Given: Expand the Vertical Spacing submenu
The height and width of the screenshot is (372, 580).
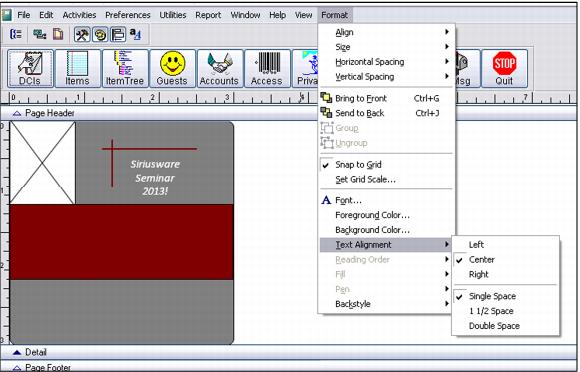Looking at the screenshot, I should tap(386, 77).
